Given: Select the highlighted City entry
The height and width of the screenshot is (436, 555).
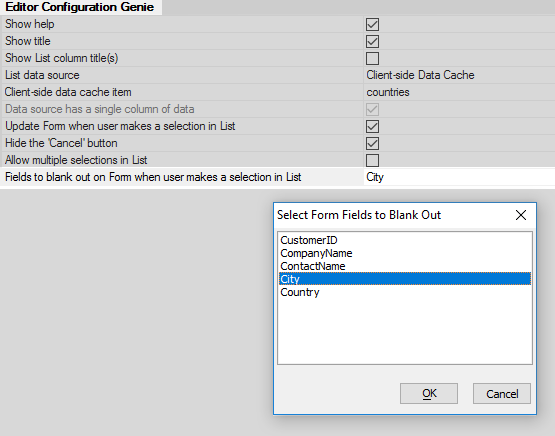Looking at the screenshot, I should (x=405, y=279).
